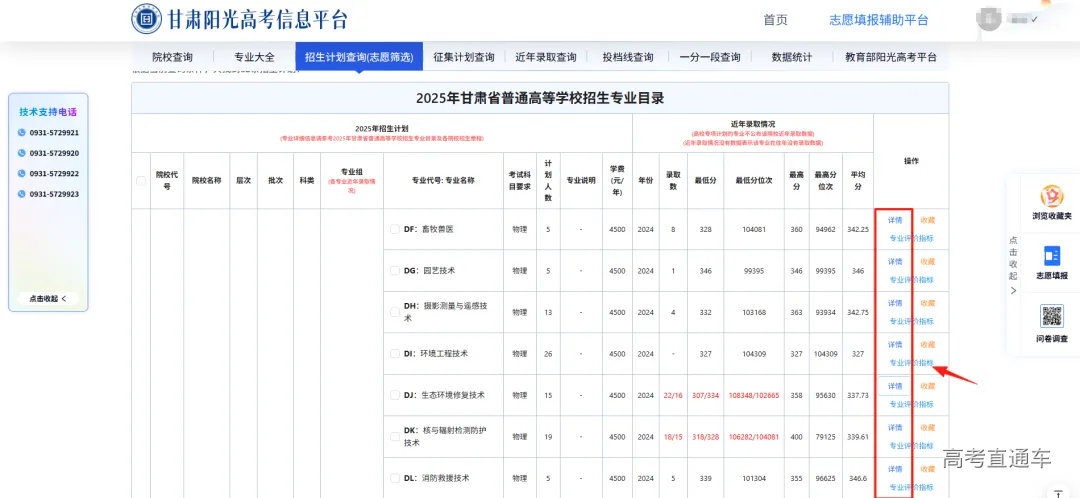Open 专业评价指标 for 园艺技术 row
This screenshot has height=498, width=1080.
tap(911, 280)
